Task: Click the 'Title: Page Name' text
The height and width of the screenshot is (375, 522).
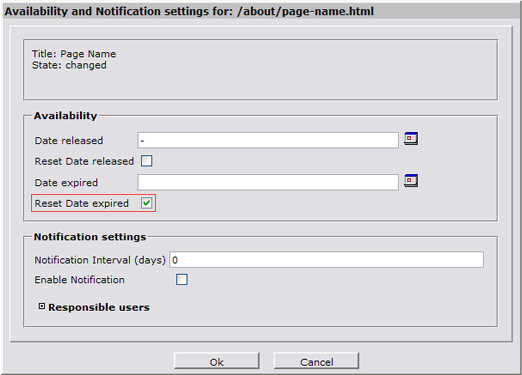Action: 74,54
